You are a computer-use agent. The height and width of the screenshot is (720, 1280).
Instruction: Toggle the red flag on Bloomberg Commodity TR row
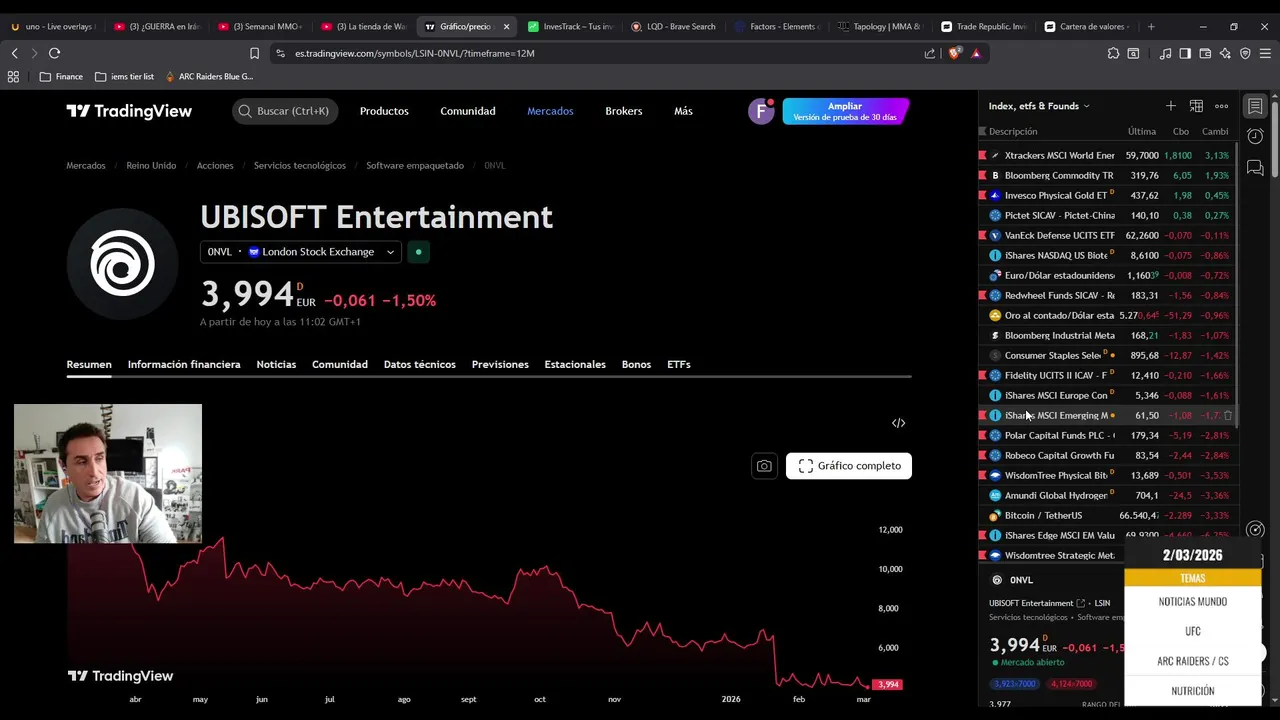(982, 175)
